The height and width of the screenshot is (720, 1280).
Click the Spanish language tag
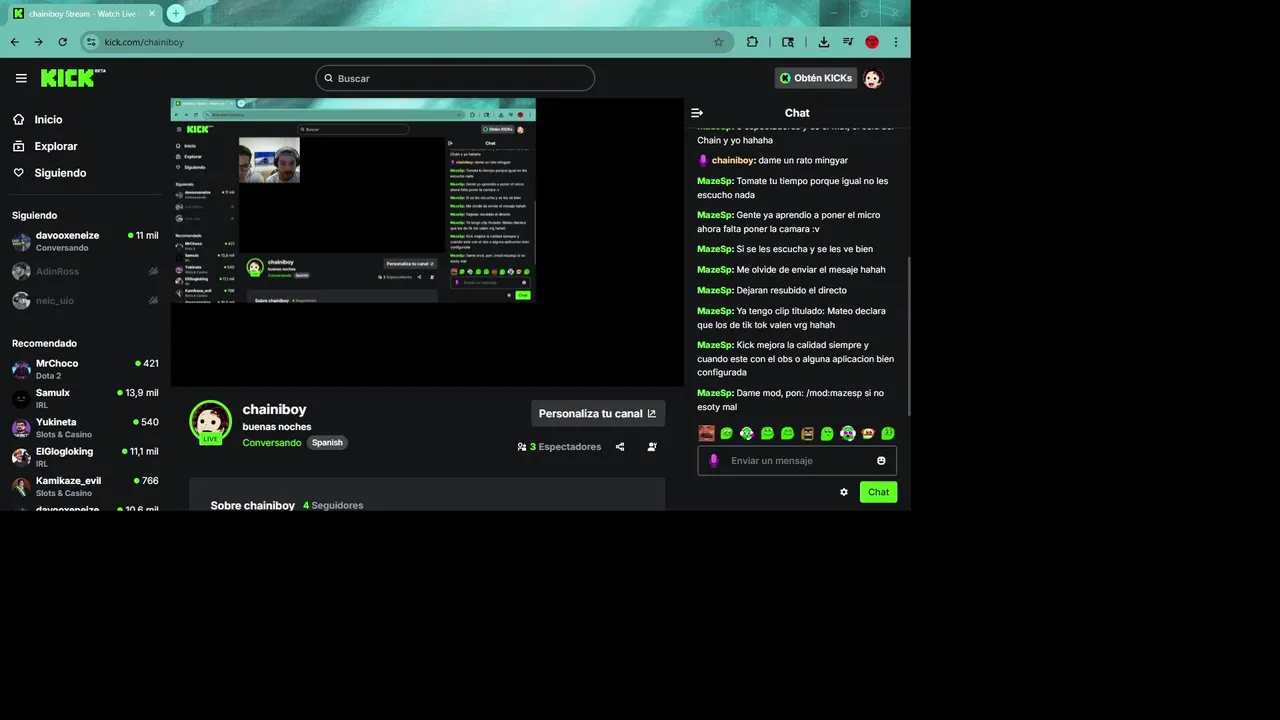[x=327, y=442]
